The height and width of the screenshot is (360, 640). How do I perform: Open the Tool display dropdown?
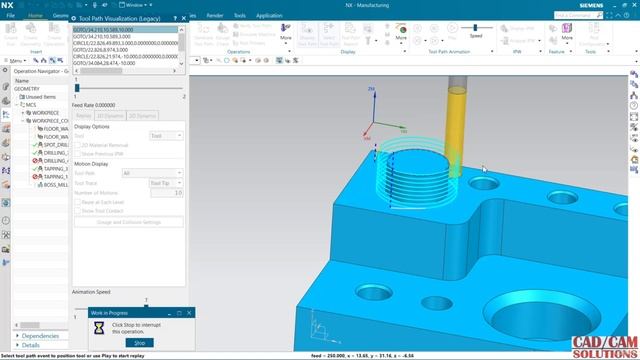click(x=166, y=136)
